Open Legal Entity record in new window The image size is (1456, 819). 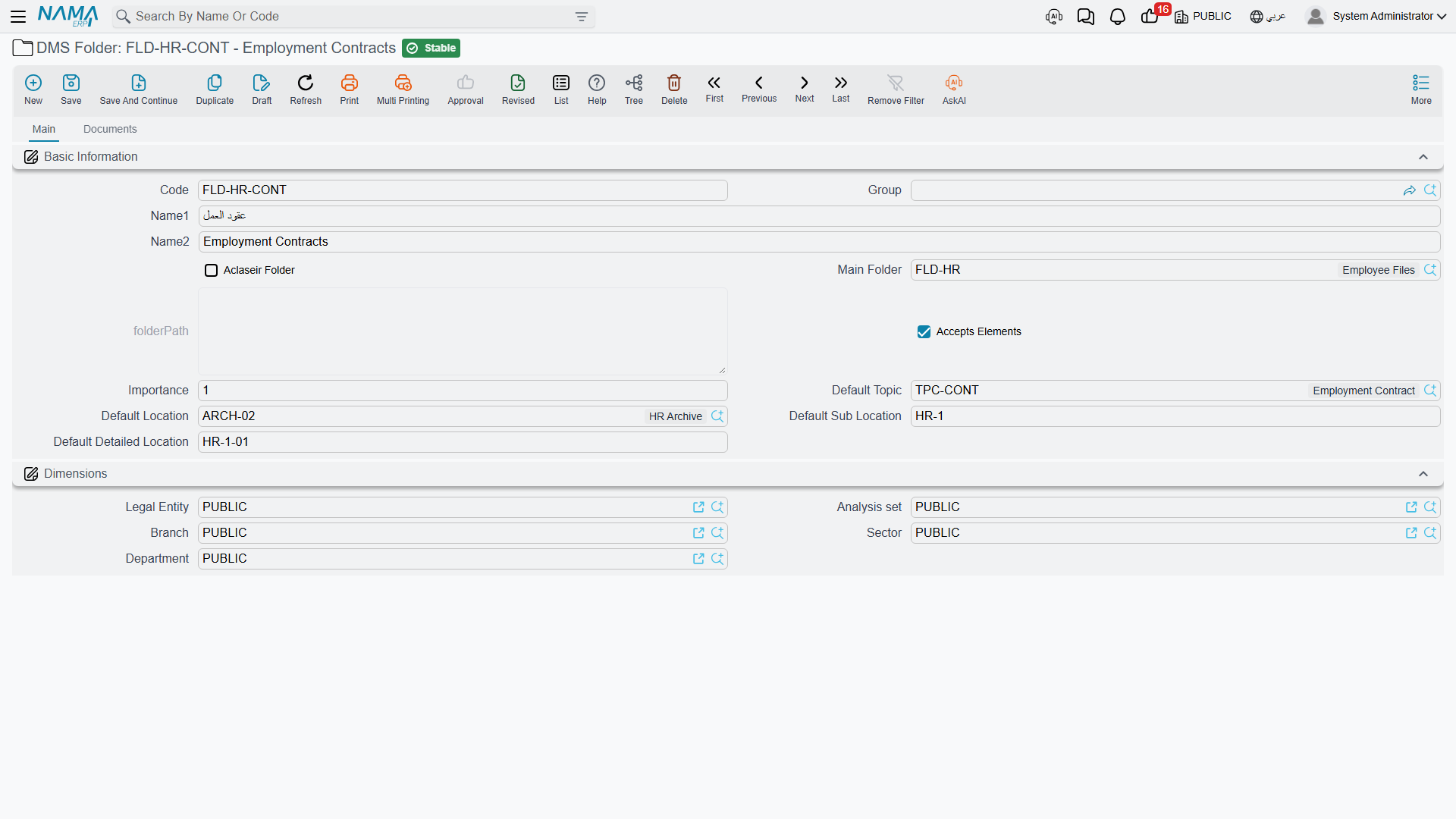click(x=698, y=507)
